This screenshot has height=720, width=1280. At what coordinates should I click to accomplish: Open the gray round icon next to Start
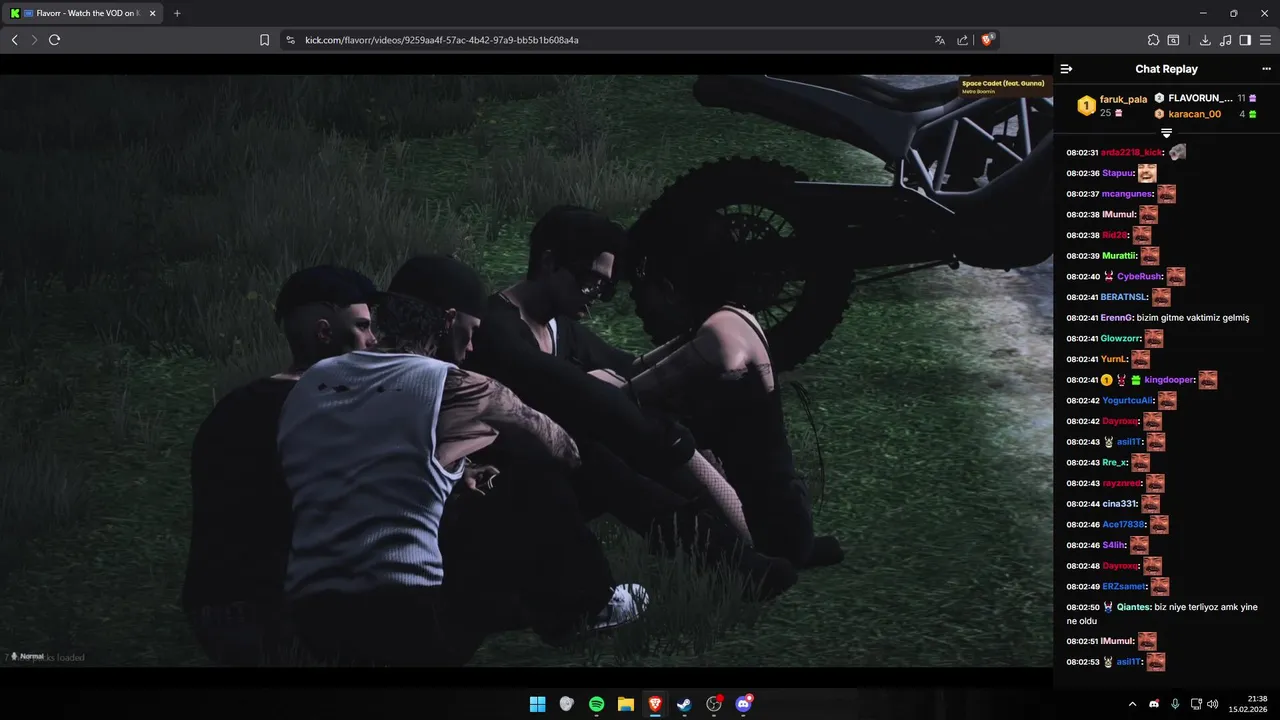(x=567, y=704)
